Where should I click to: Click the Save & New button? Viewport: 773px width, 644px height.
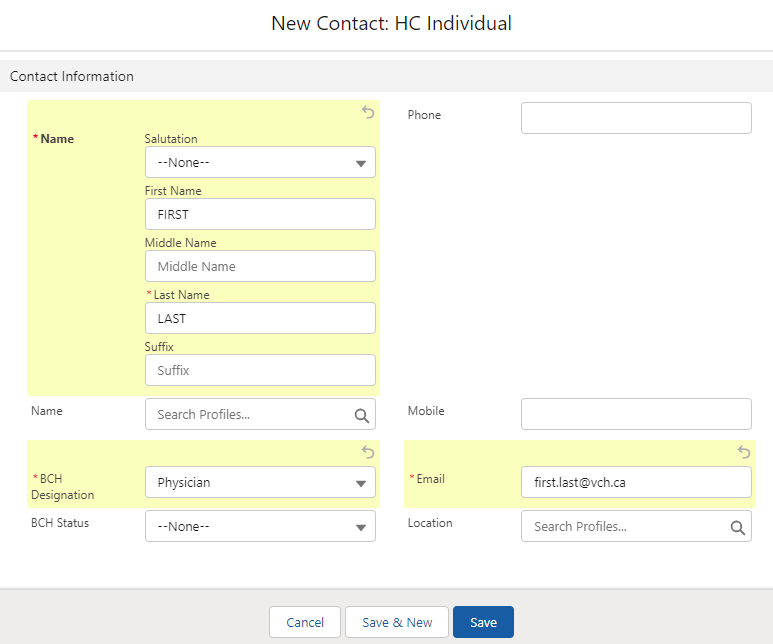coord(397,622)
